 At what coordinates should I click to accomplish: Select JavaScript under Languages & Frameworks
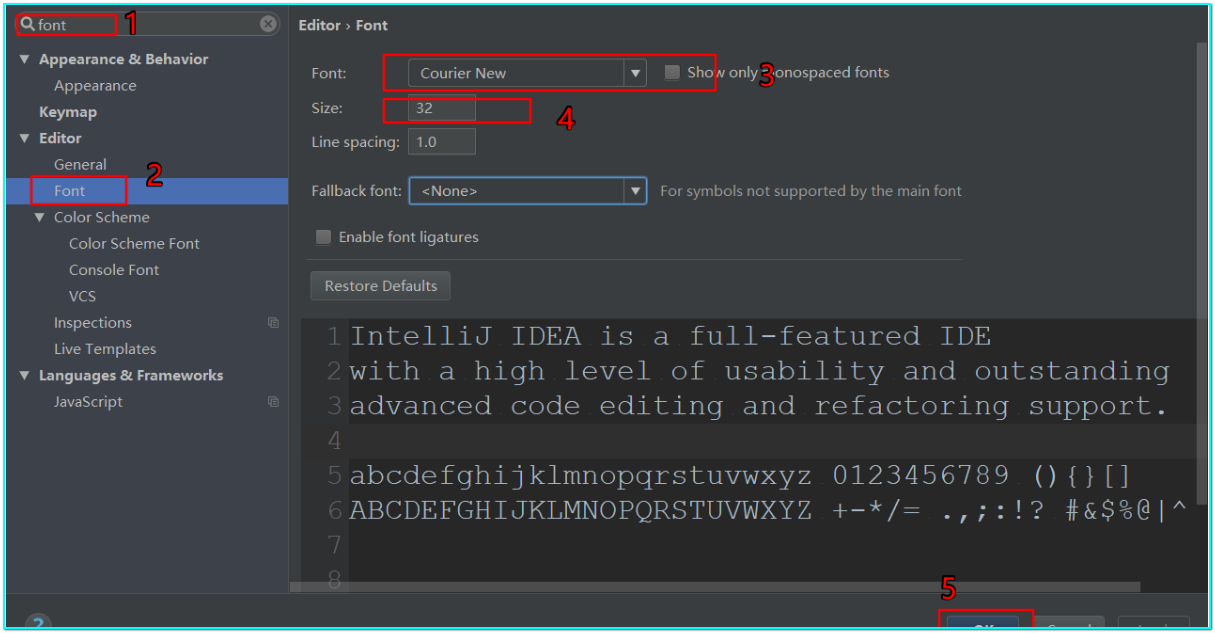[88, 402]
